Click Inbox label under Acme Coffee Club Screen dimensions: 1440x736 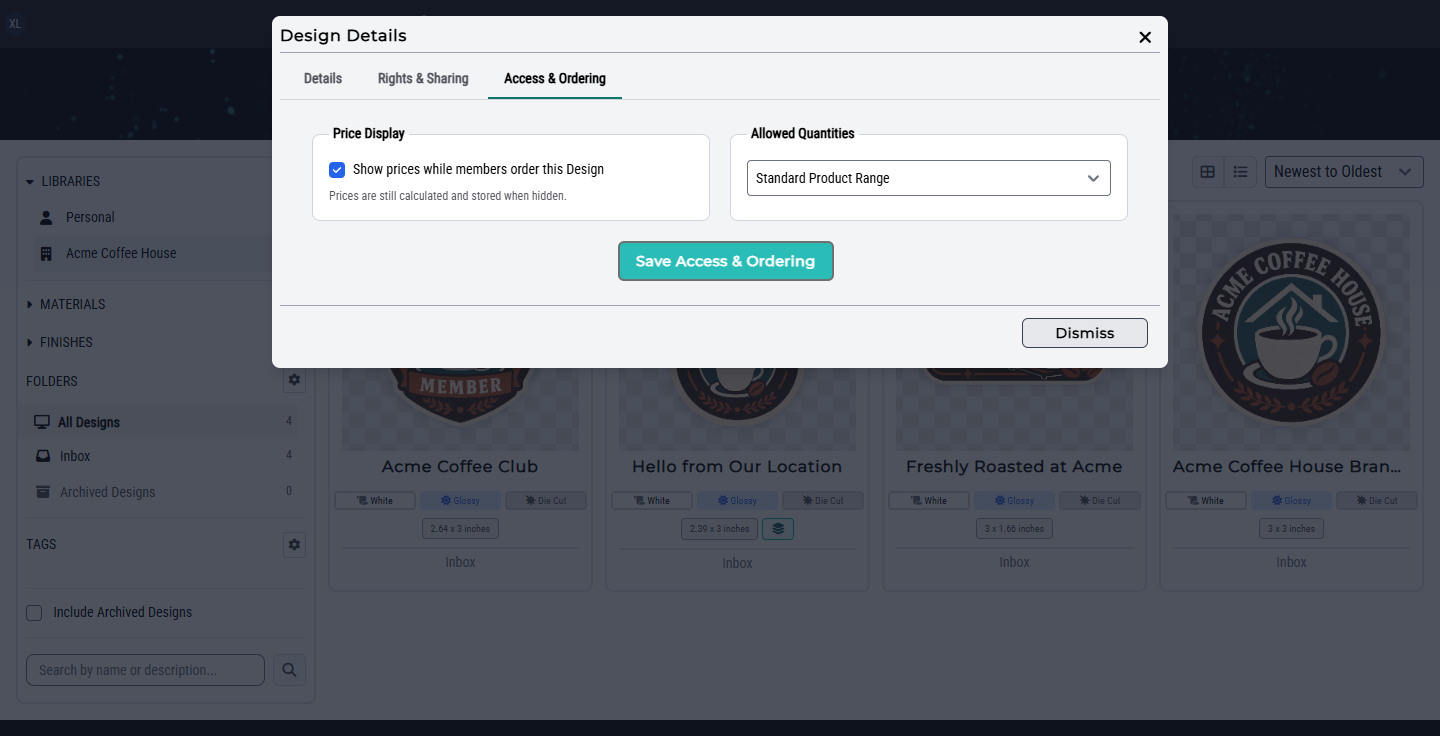click(460, 562)
